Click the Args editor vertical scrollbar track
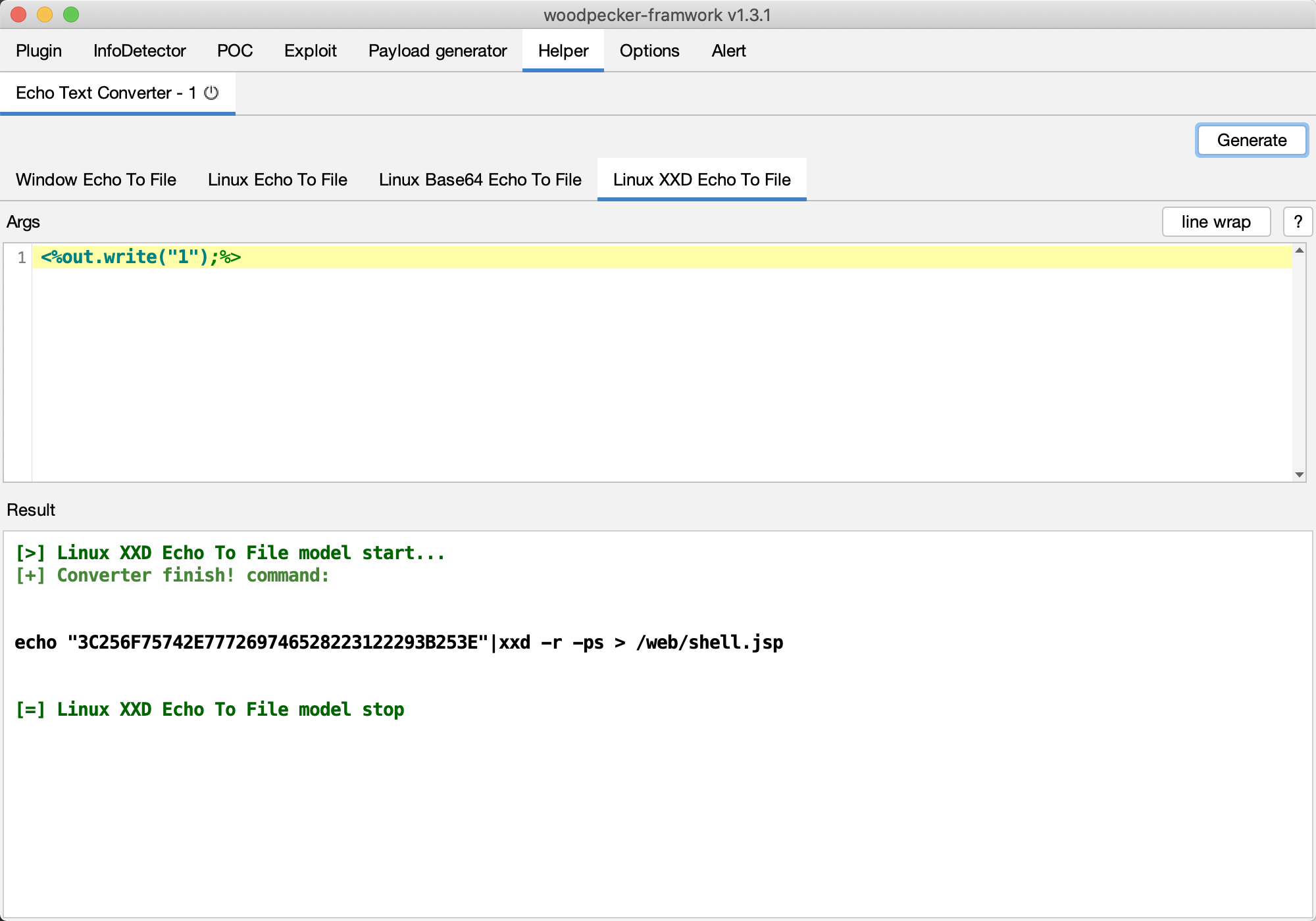This screenshot has width=1316, height=921. pos(1300,362)
